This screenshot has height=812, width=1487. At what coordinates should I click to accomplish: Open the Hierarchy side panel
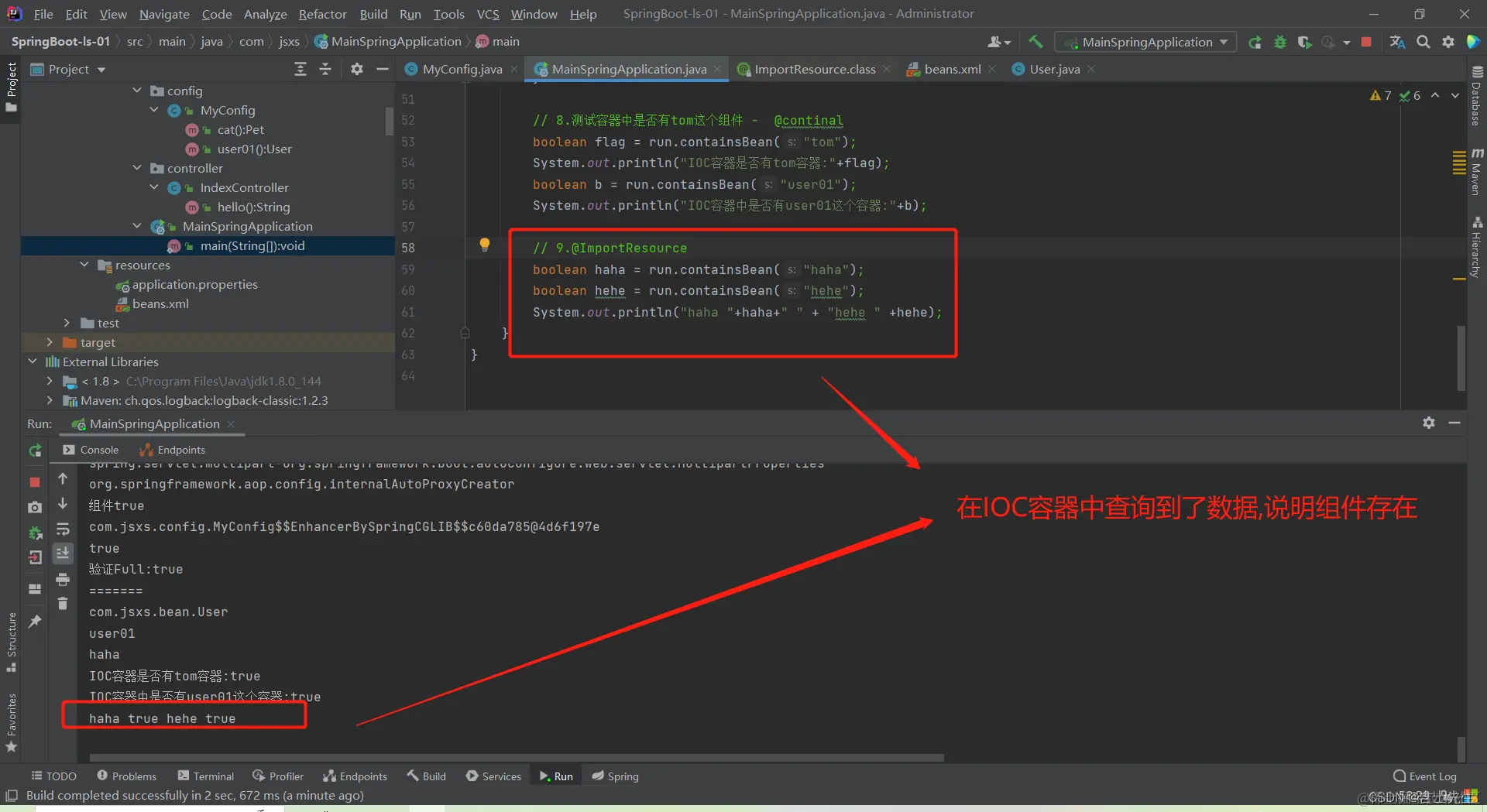(x=1476, y=247)
